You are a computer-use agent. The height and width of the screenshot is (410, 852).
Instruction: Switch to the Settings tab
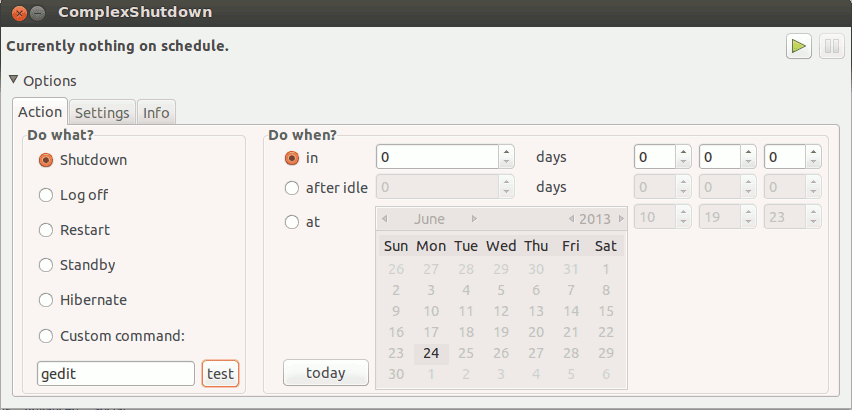click(x=102, y=113)
